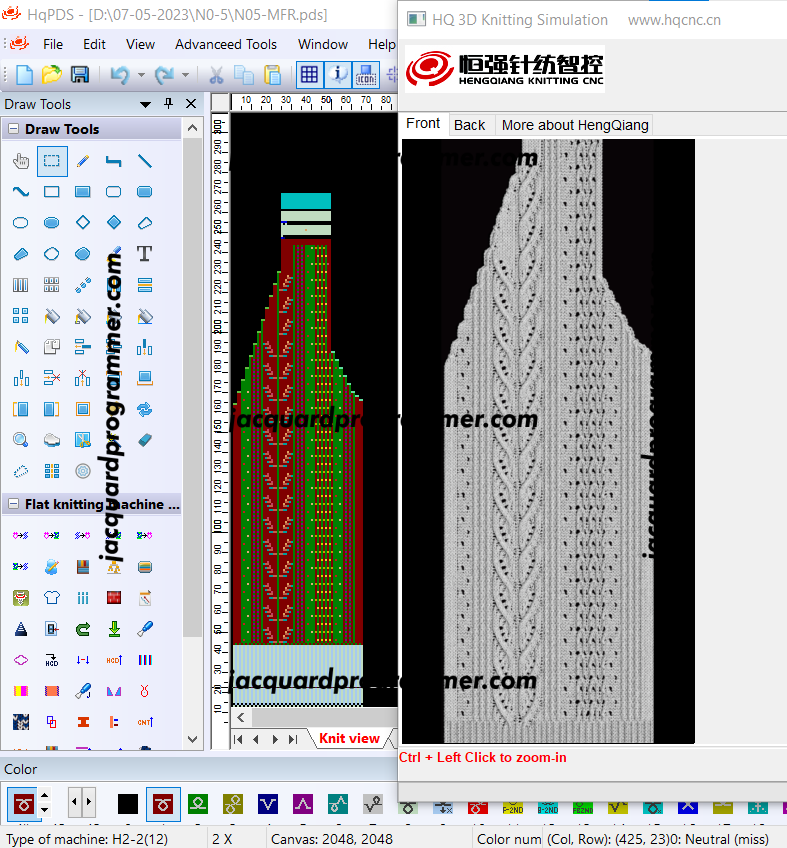787x848 pixels.
Task: Pick the black color swatch
Action: [128, 804]
